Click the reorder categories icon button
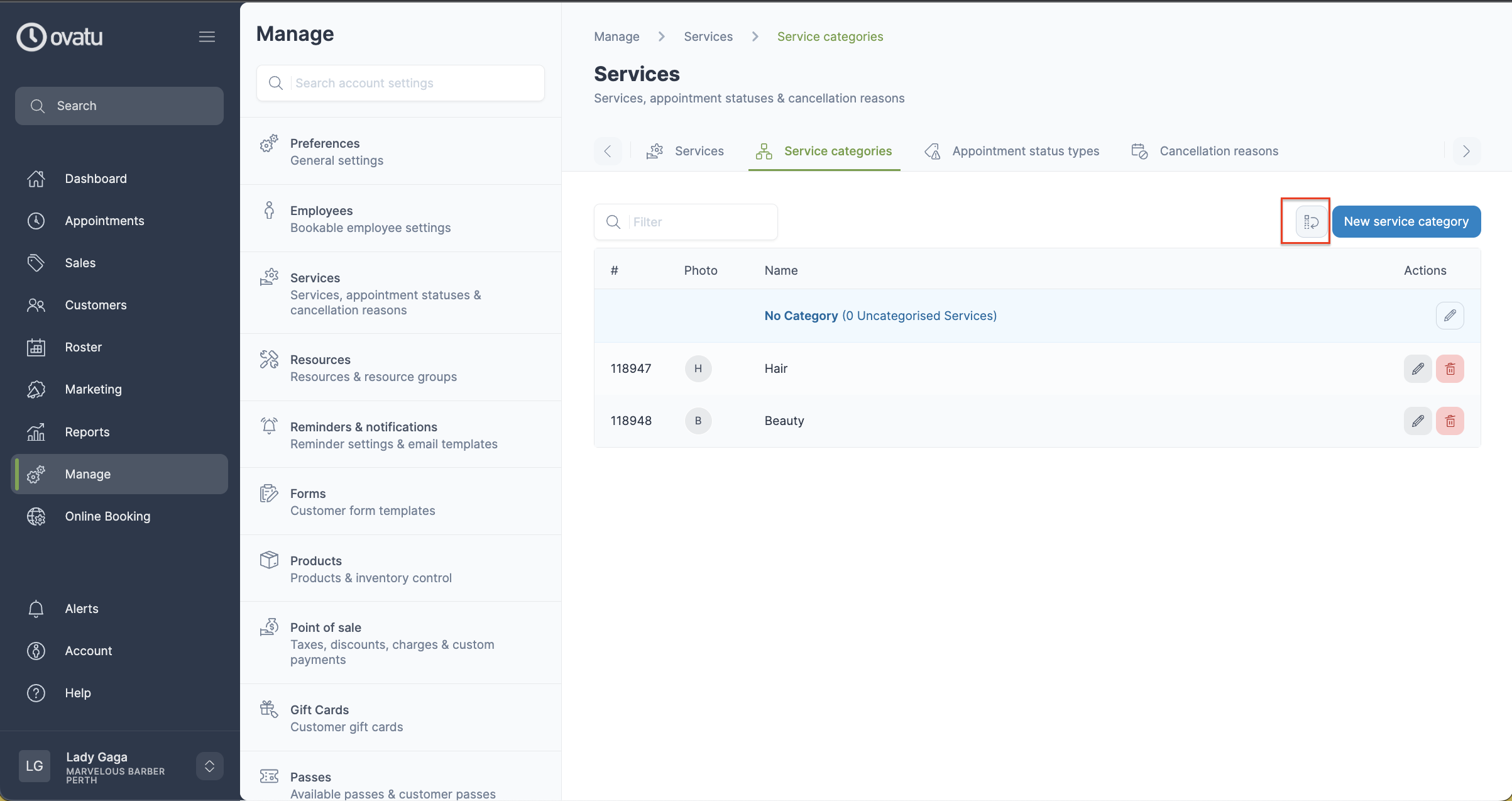 [1311, 221]
